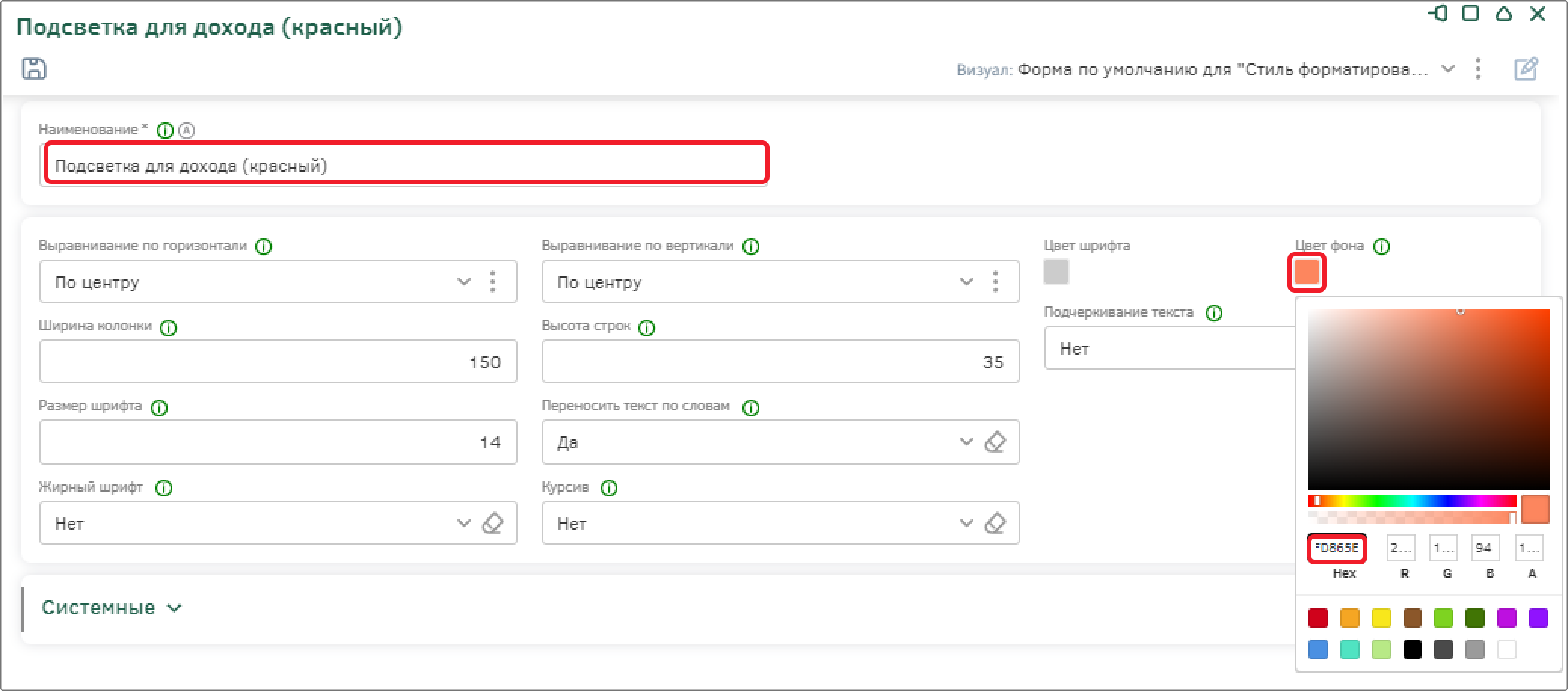Pick the red preset color swatch
Screen dimensions: 1568x691
pyautogui.click(x=1318, y=618)
